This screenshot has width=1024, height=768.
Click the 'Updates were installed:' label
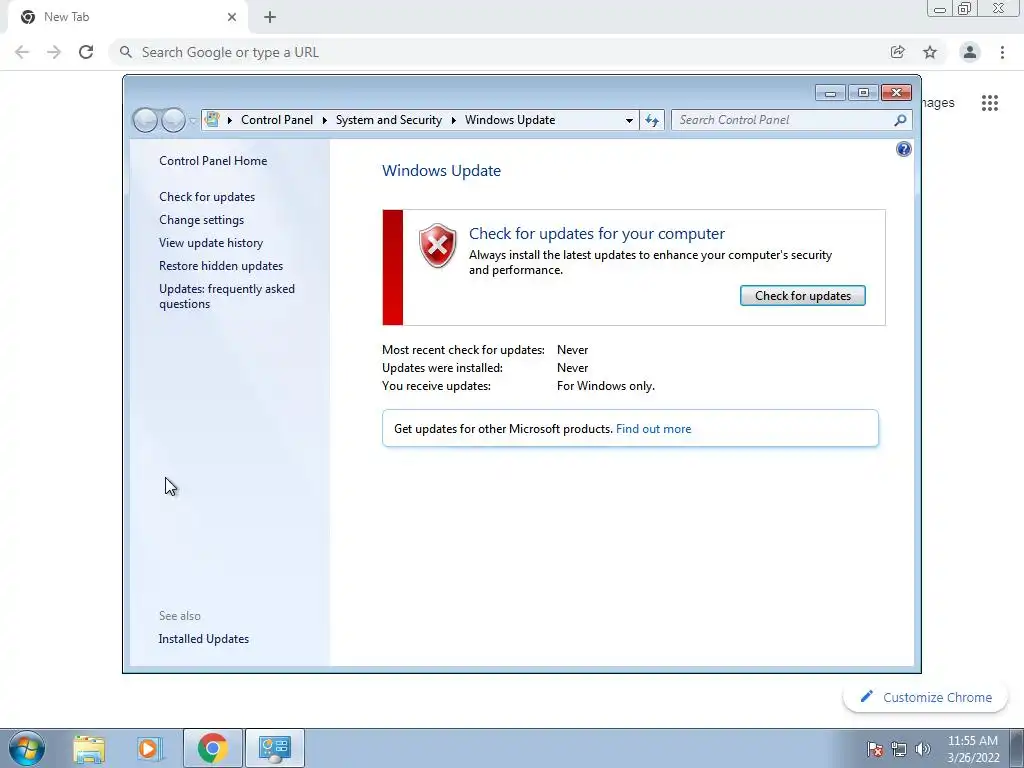[x=442, y=368]
